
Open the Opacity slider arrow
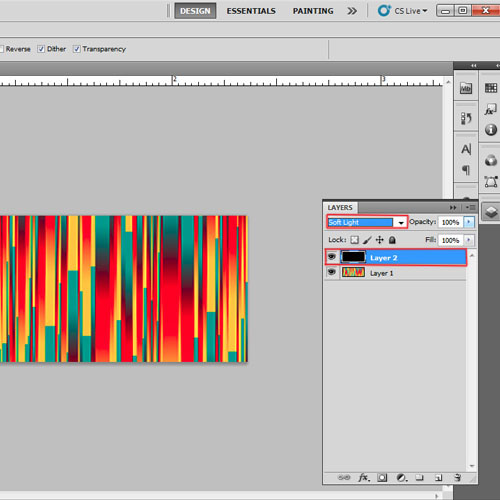(469, 222)
